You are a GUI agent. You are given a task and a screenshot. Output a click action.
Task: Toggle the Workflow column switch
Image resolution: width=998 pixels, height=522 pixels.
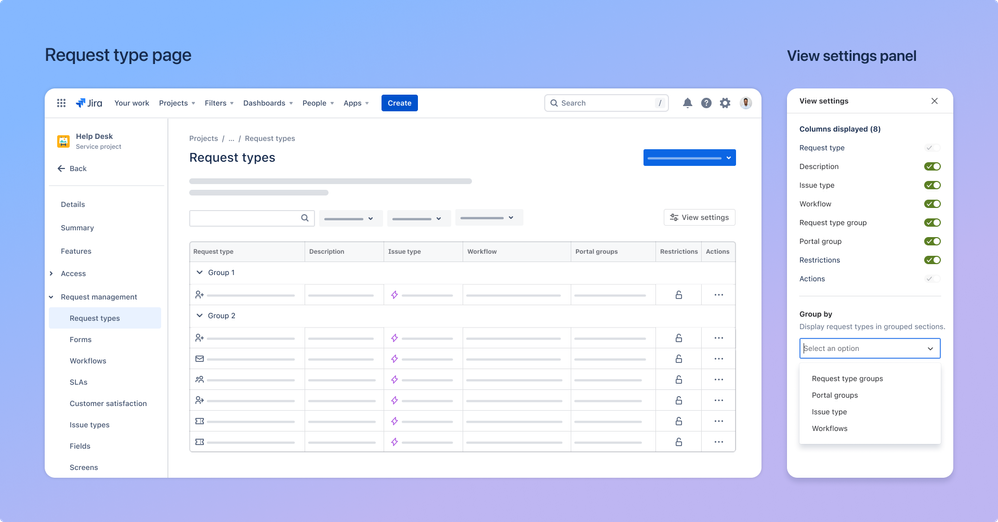(x=932, y=204)
